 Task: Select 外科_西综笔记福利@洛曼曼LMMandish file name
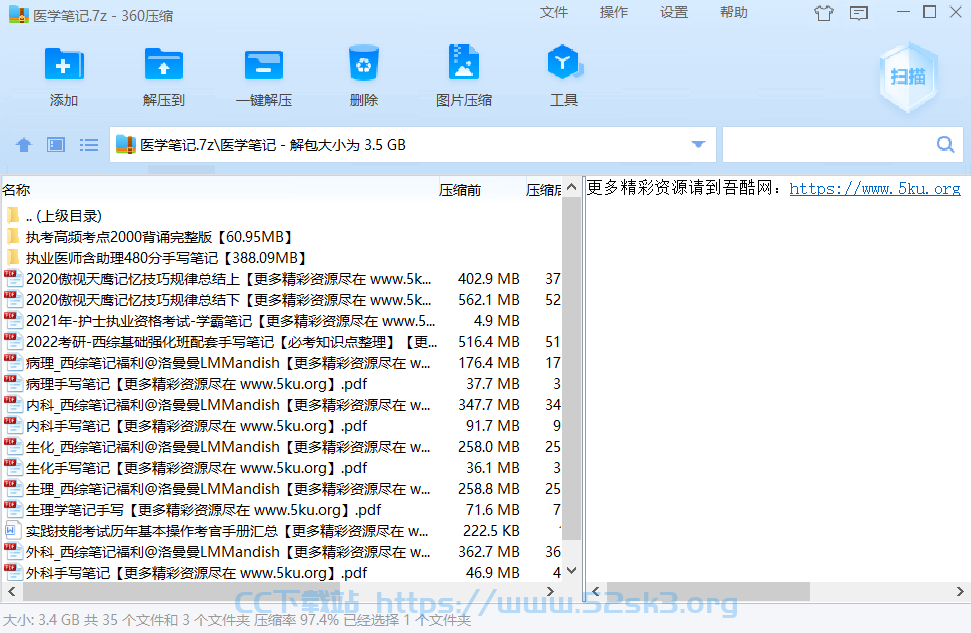point(229,552)
